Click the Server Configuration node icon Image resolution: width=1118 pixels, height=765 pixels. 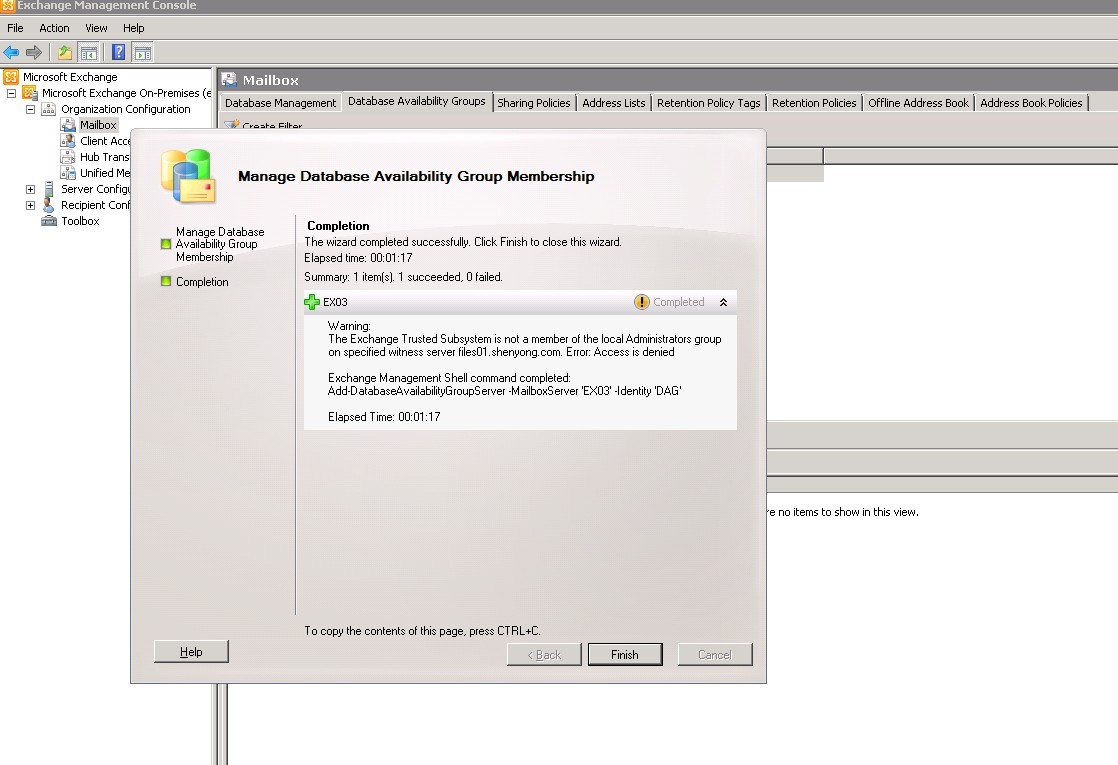pyautogui.click(x=48, y=189)
